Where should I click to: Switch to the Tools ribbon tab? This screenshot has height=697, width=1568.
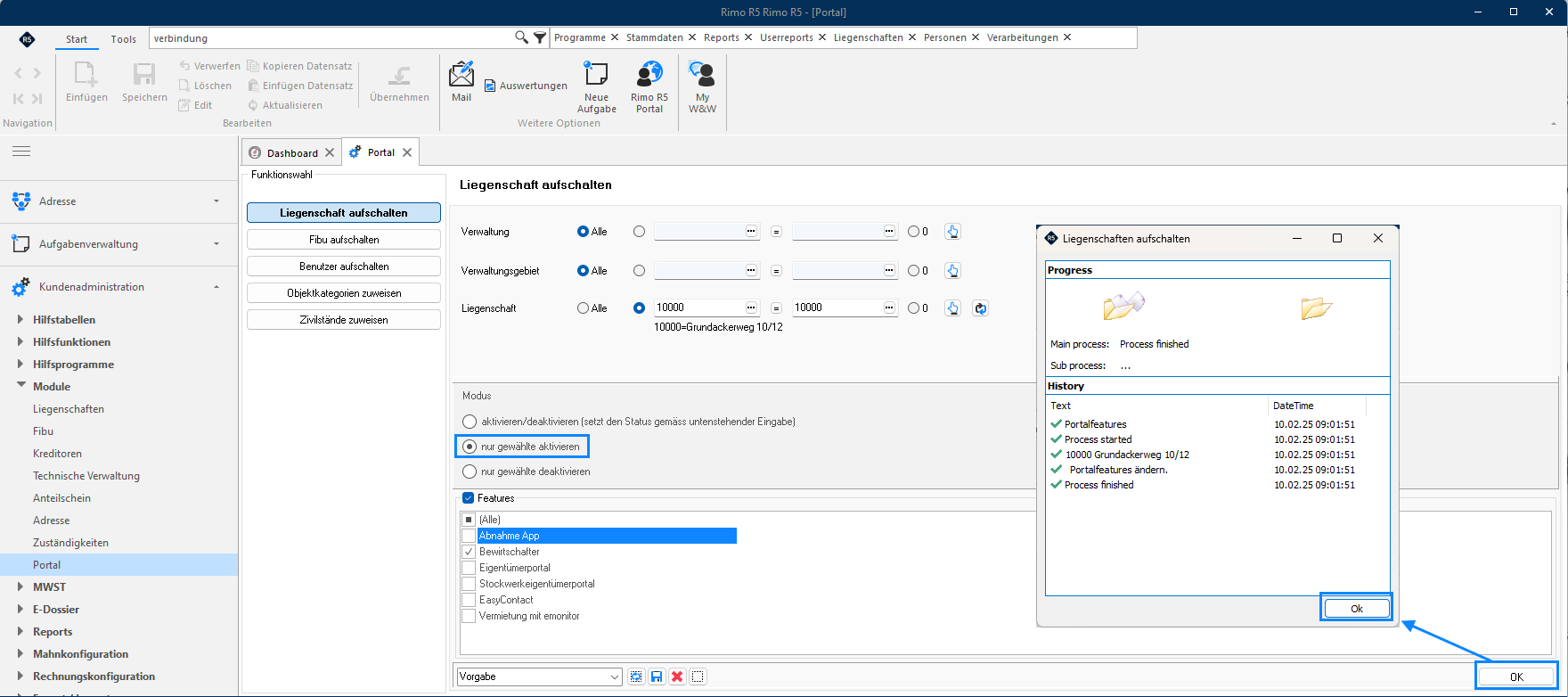point(124,39)
